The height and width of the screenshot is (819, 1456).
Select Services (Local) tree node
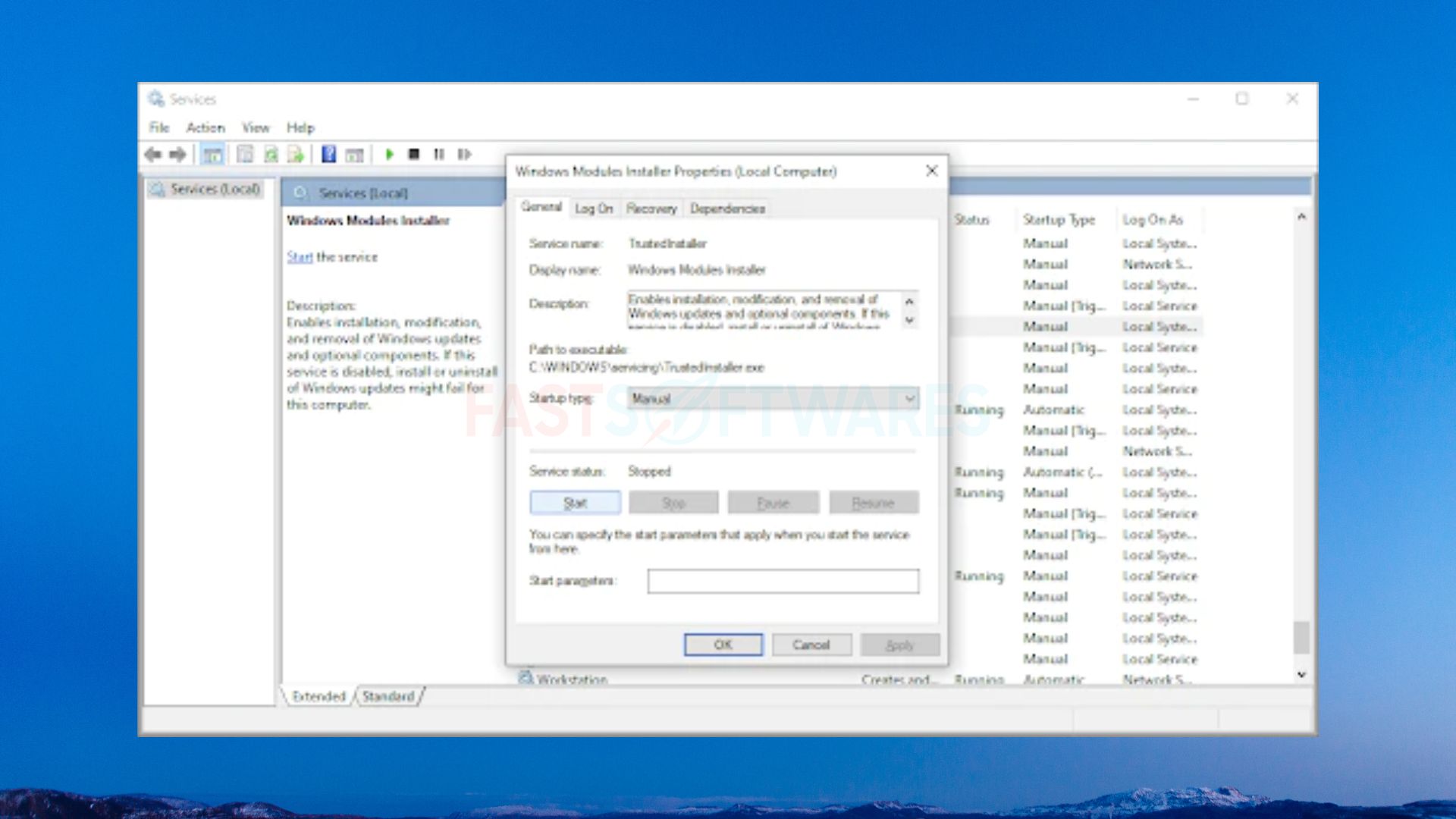pyautogui.click(x=206, y=189)
